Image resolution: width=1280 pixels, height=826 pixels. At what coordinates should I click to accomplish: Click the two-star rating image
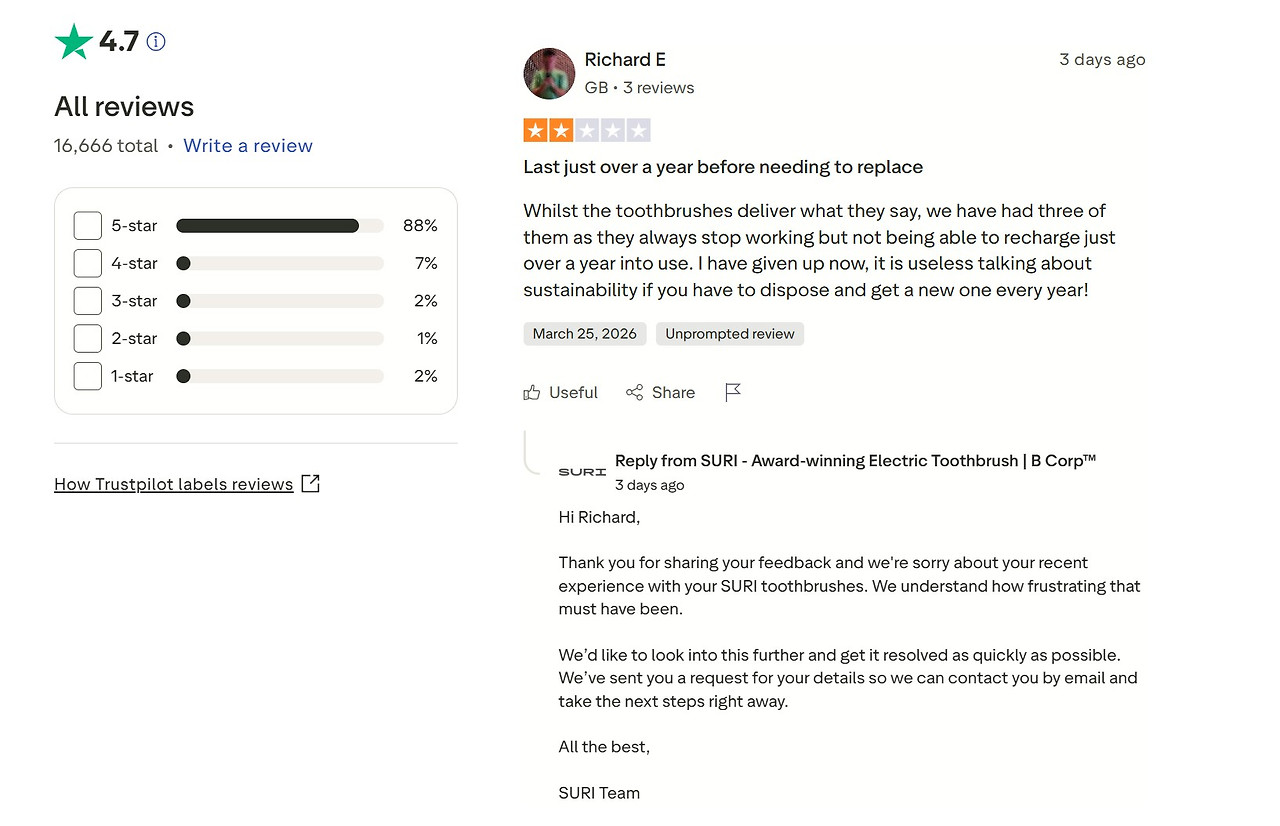point(587,130)
